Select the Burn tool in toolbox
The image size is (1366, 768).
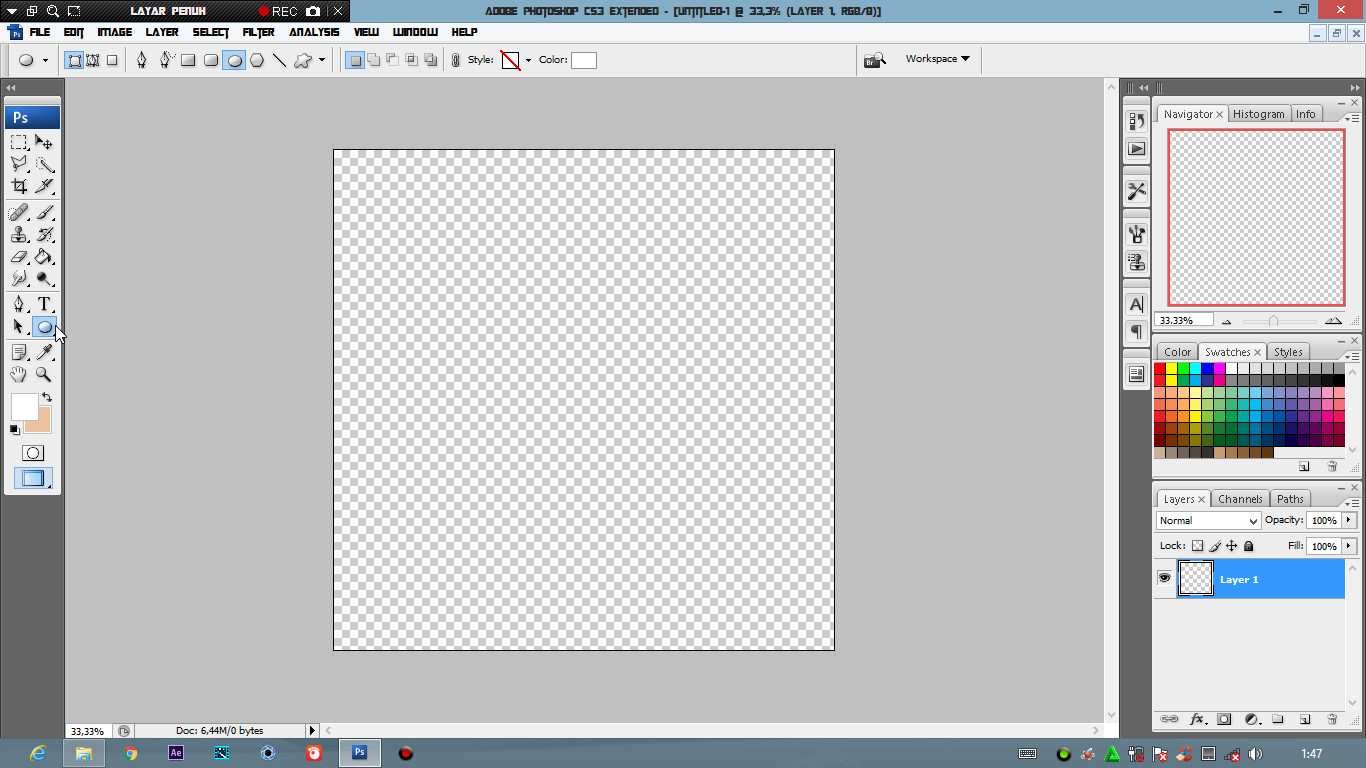[44, 279]
